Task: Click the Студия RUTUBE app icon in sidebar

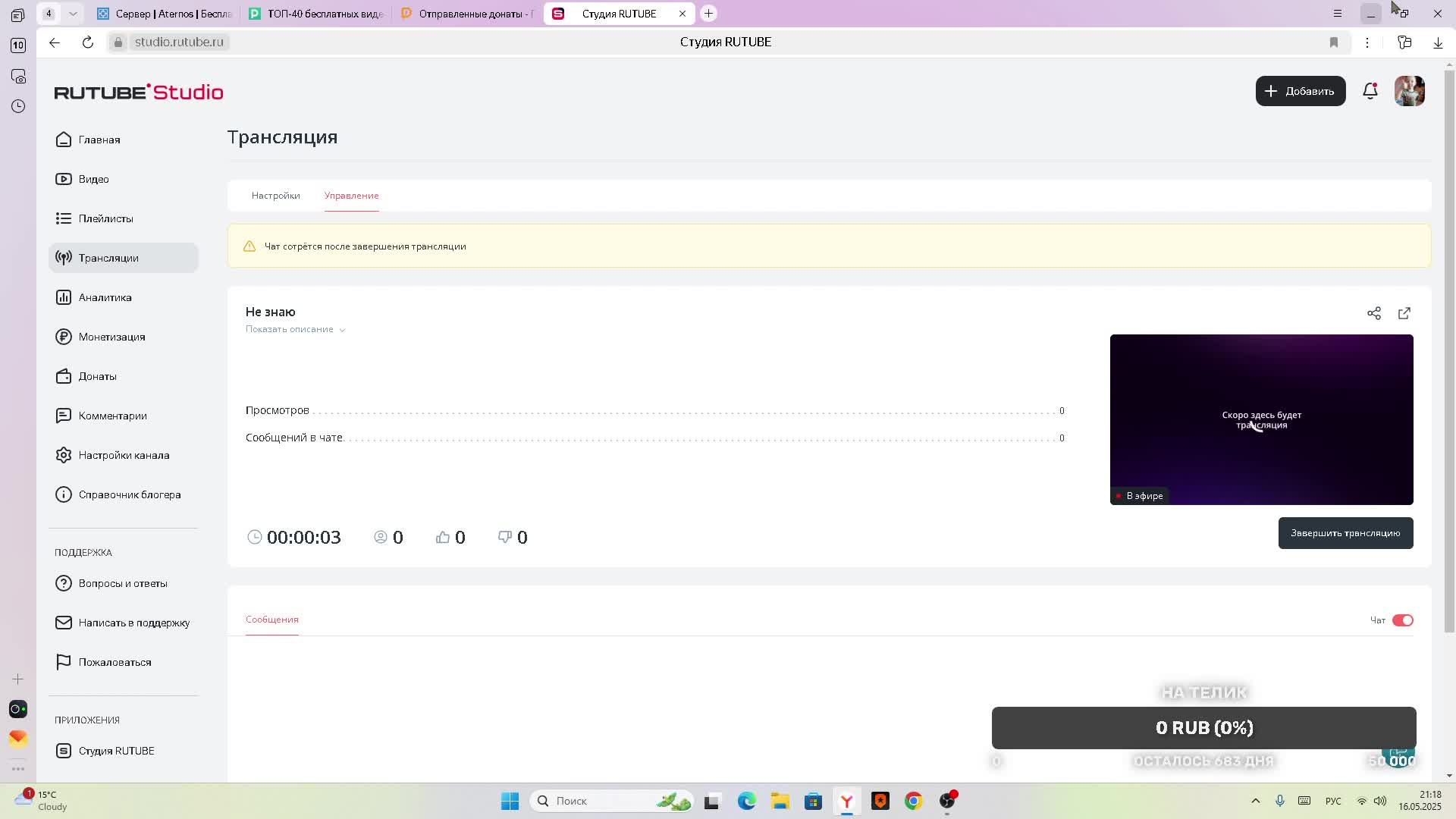Action: click(64, 751)
